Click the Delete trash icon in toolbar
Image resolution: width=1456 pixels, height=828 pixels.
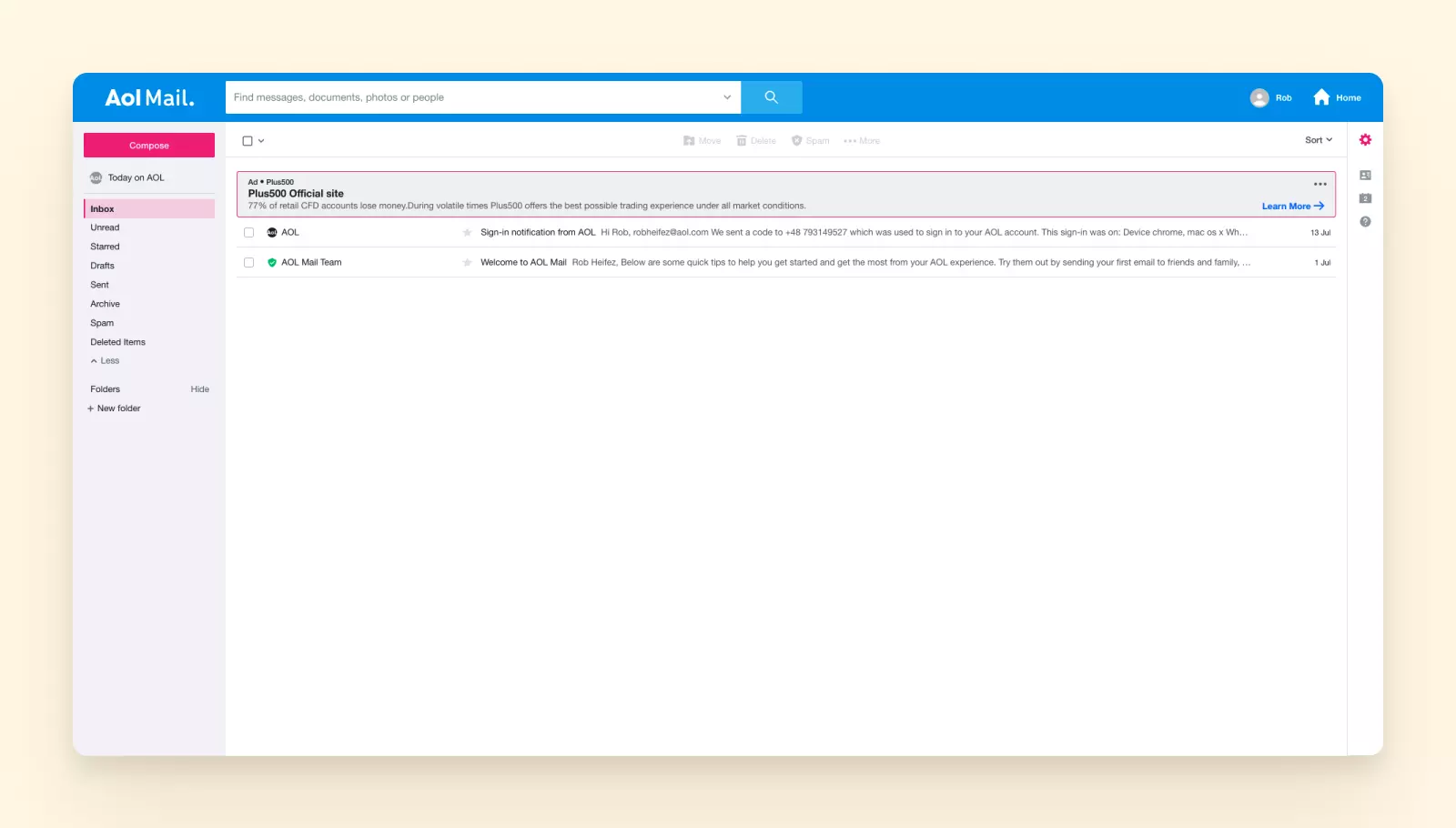click(x=742, y=141)
